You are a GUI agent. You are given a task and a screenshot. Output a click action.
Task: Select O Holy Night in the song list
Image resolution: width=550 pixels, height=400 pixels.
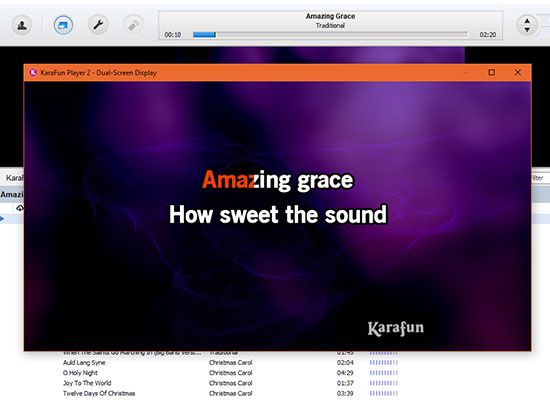point(80,373)
